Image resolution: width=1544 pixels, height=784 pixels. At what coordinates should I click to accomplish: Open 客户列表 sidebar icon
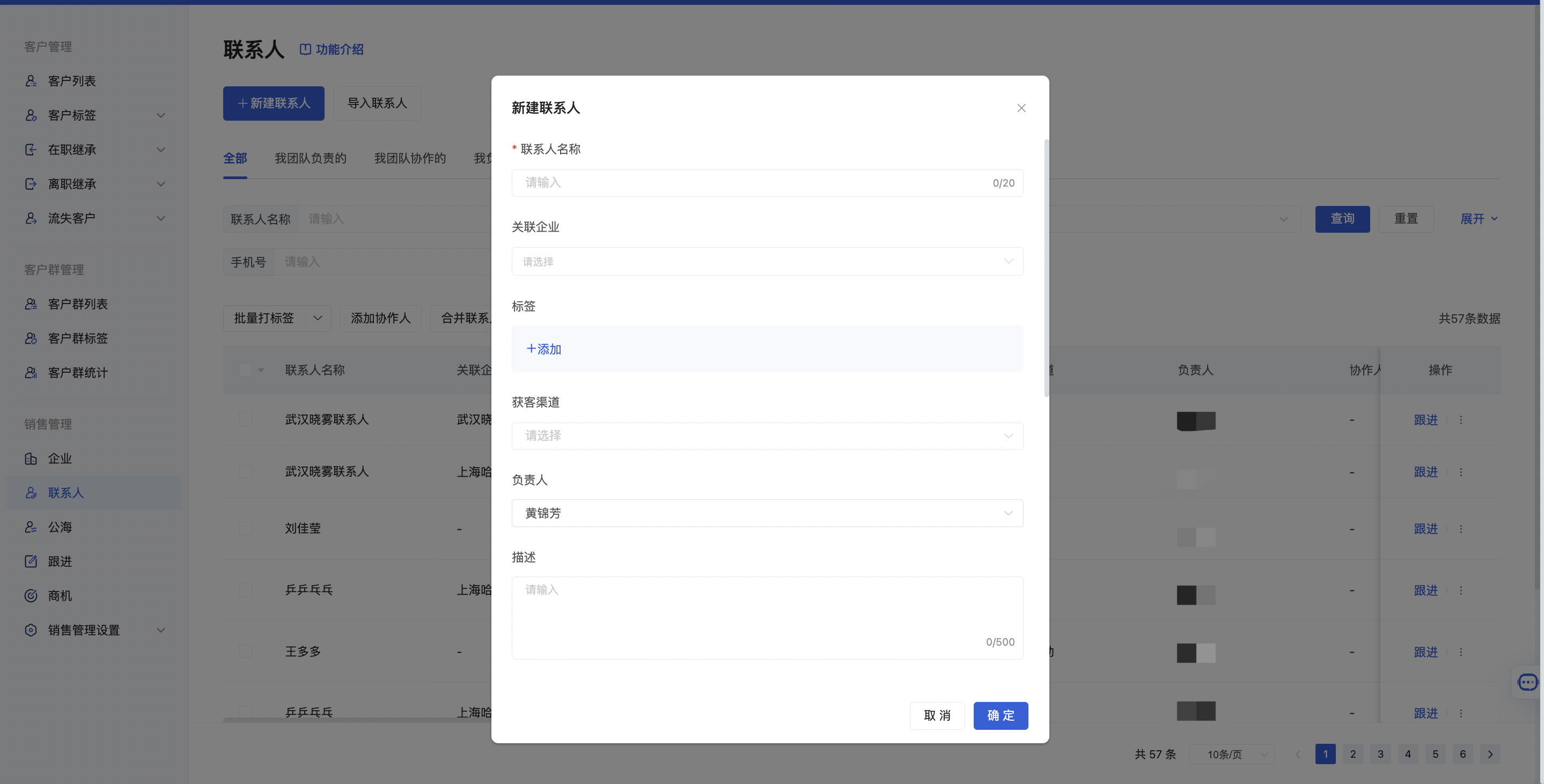(x=31, y=81)
